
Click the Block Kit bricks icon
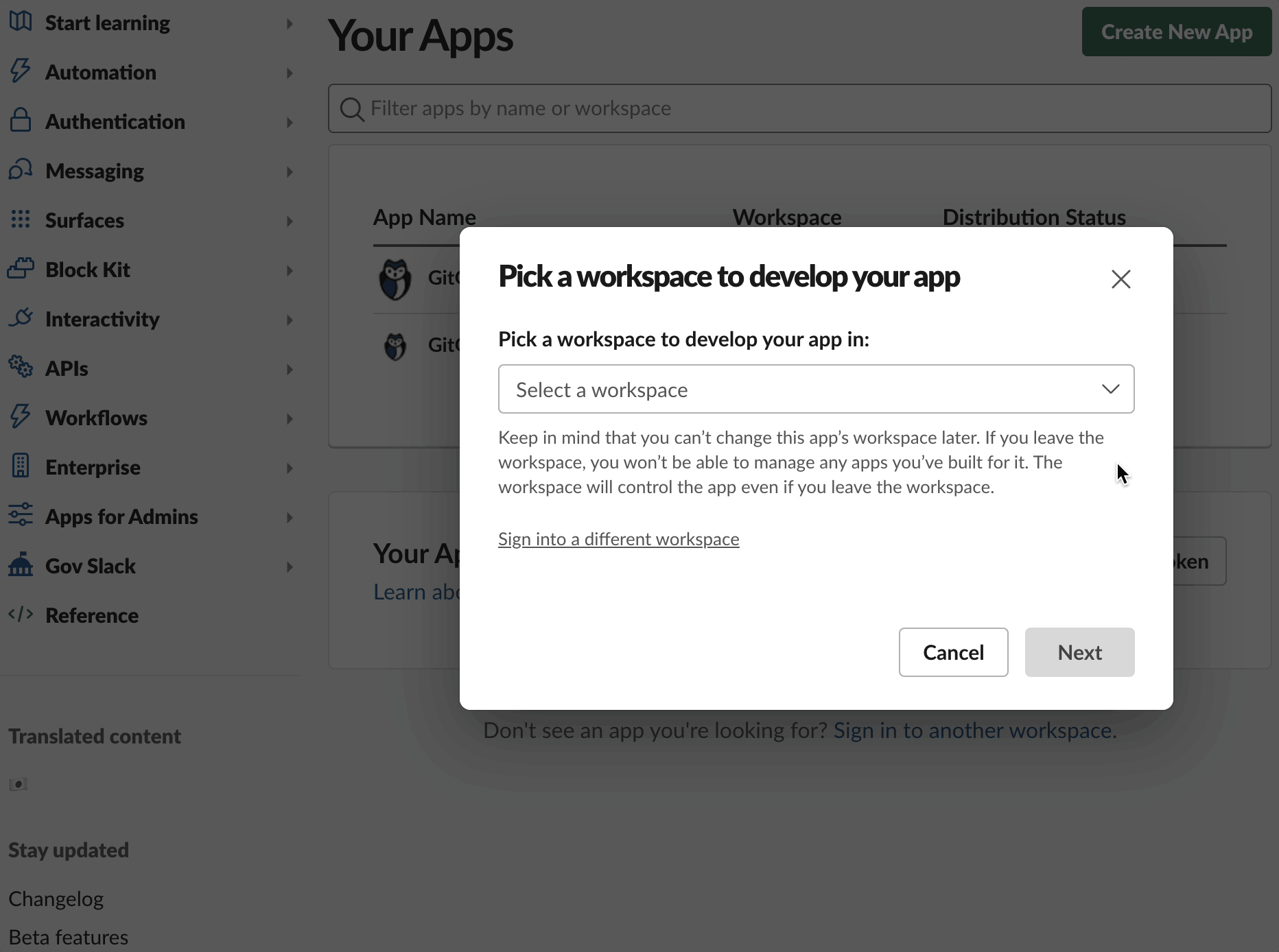tap(21, 268)
